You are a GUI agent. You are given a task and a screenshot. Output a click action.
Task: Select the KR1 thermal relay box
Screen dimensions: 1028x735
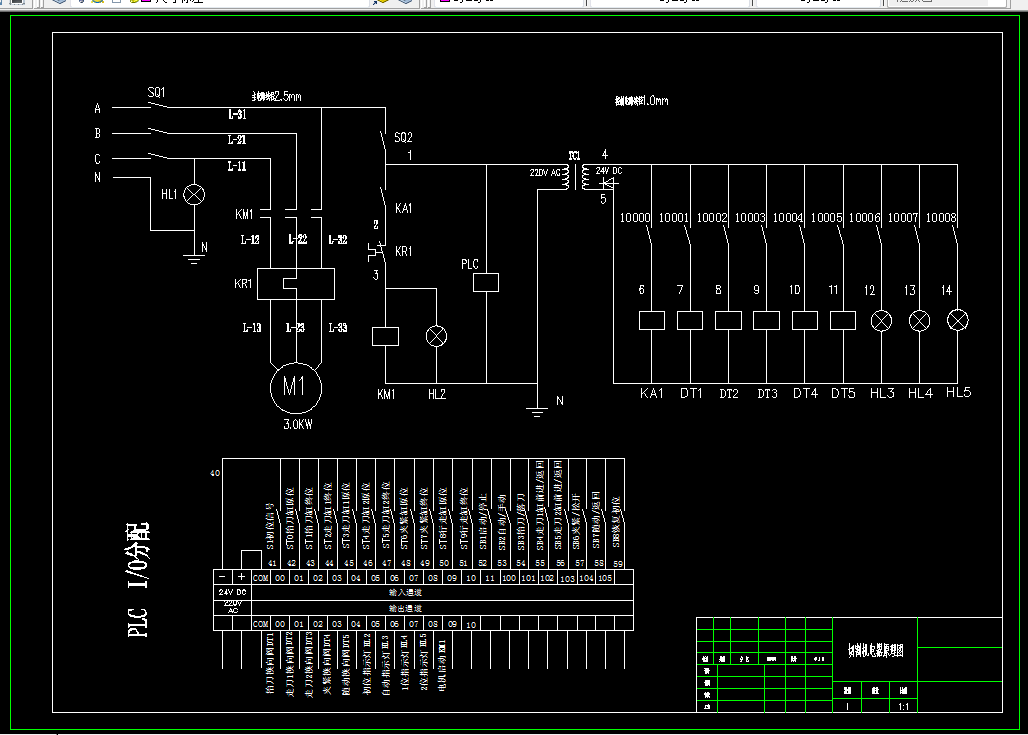click(296, 284)
